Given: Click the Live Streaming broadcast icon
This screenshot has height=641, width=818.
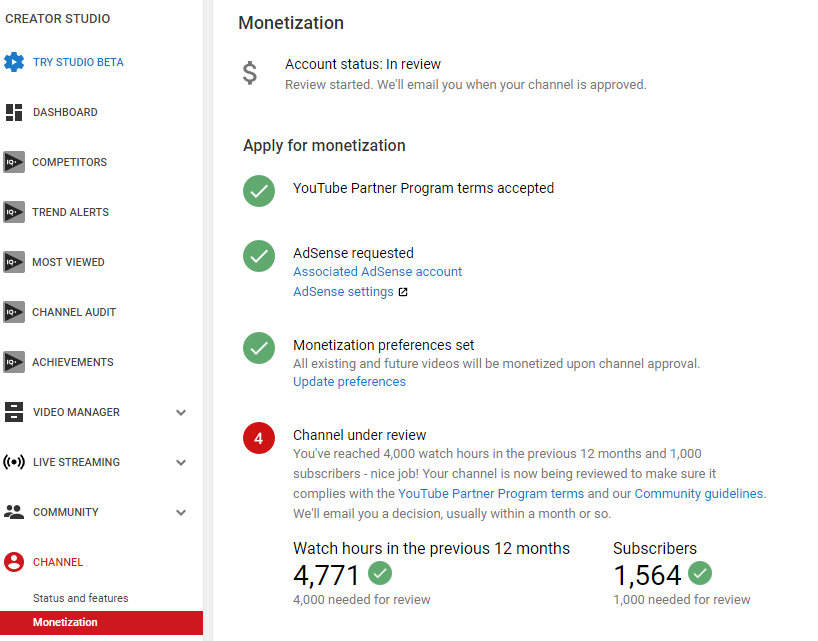Looking at the screenshot, I should (14, 462).
